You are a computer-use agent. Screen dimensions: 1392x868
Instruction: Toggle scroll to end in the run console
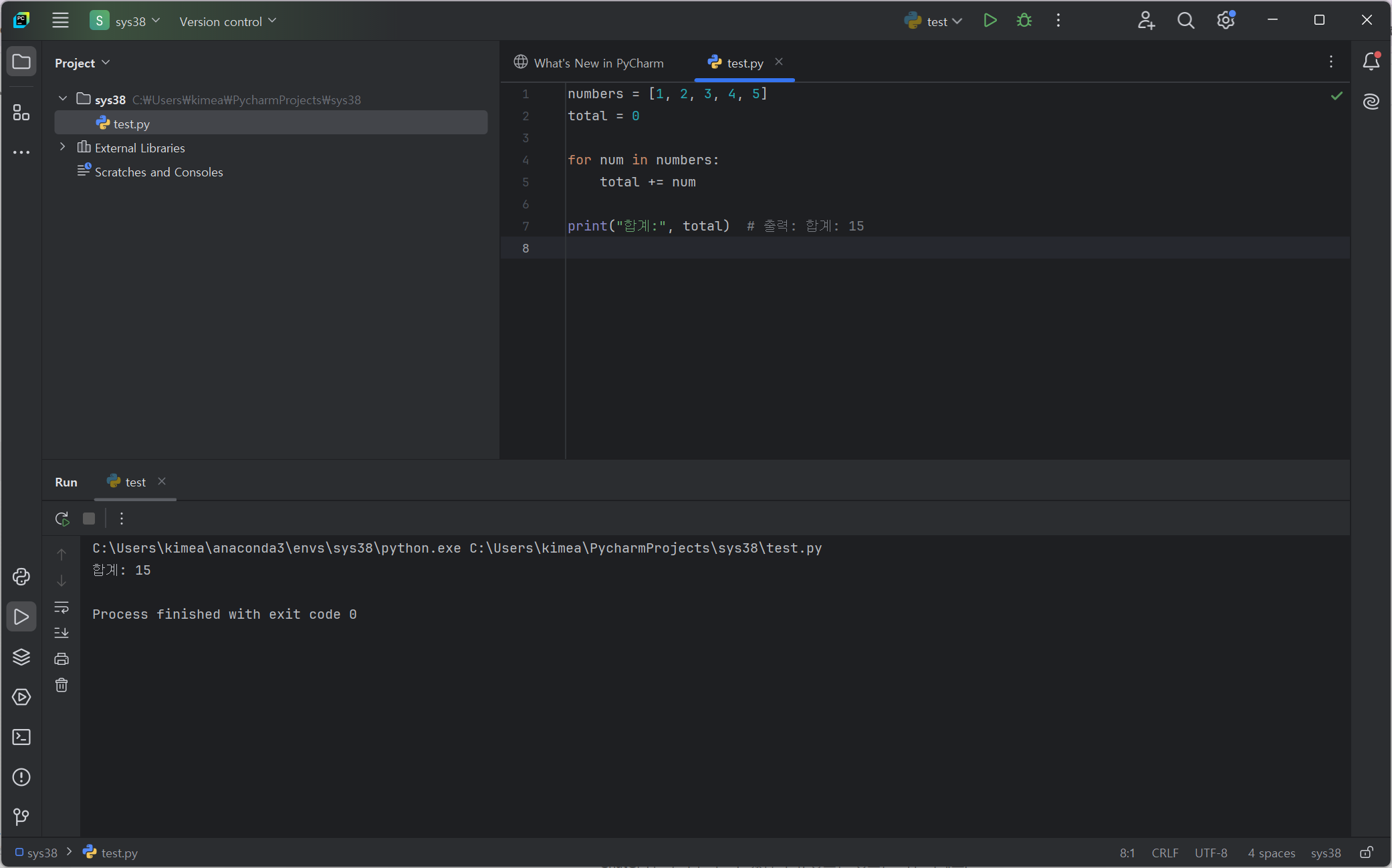pyautogui.click(x=62, y=632)
